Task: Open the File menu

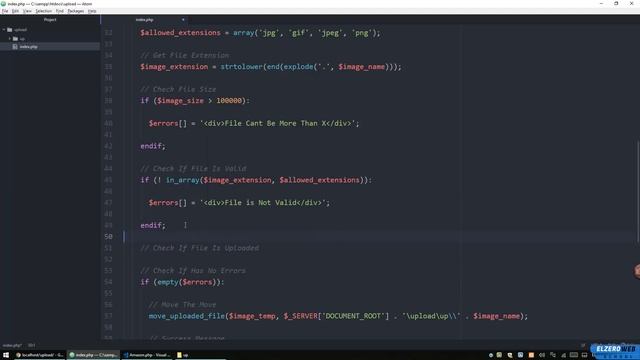Action: (x=5, y=11)
